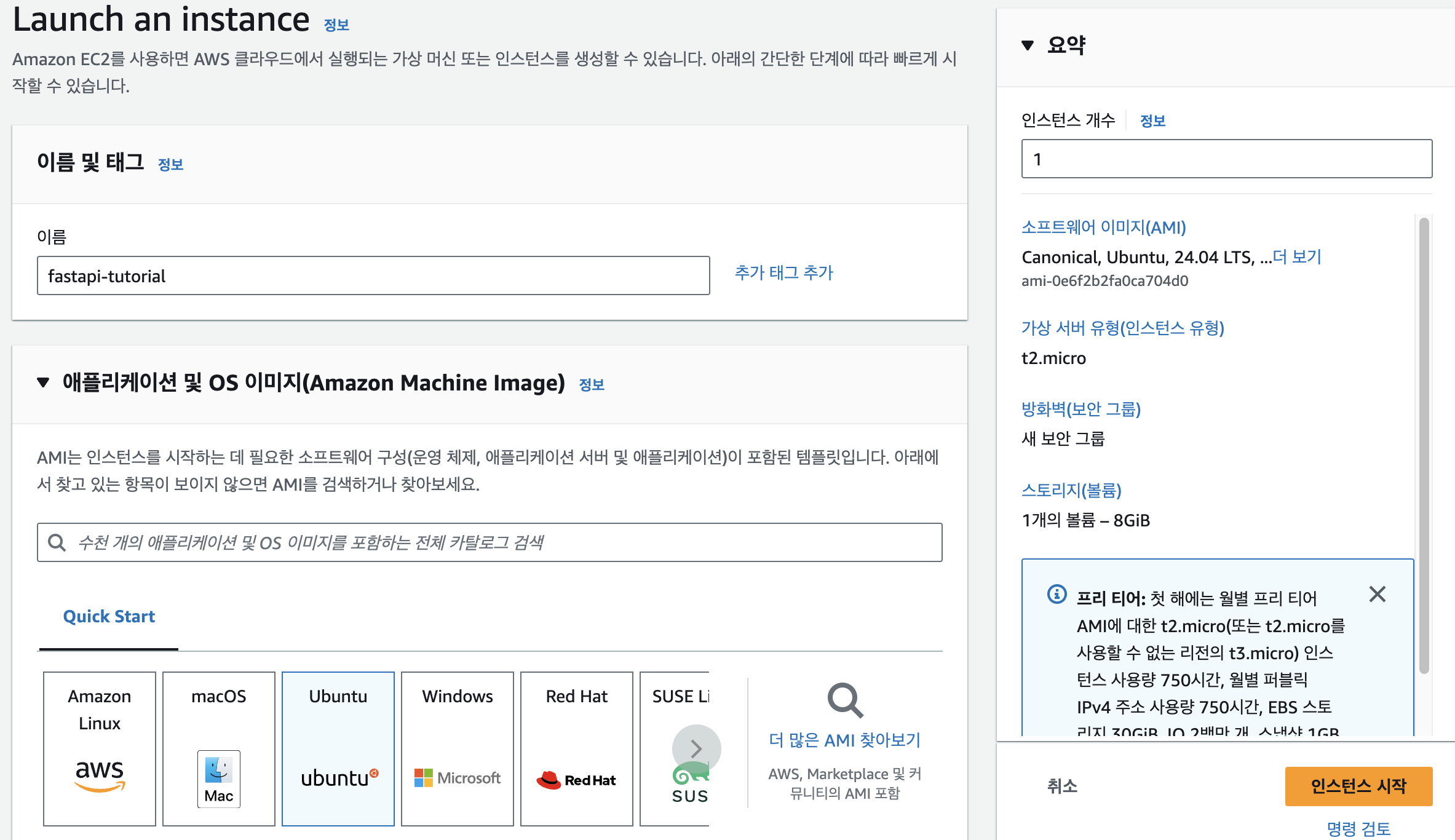Viewport: 1455px width, 840px height.
Task: Open the 명령 검토 link
Action: (1358, 828)
